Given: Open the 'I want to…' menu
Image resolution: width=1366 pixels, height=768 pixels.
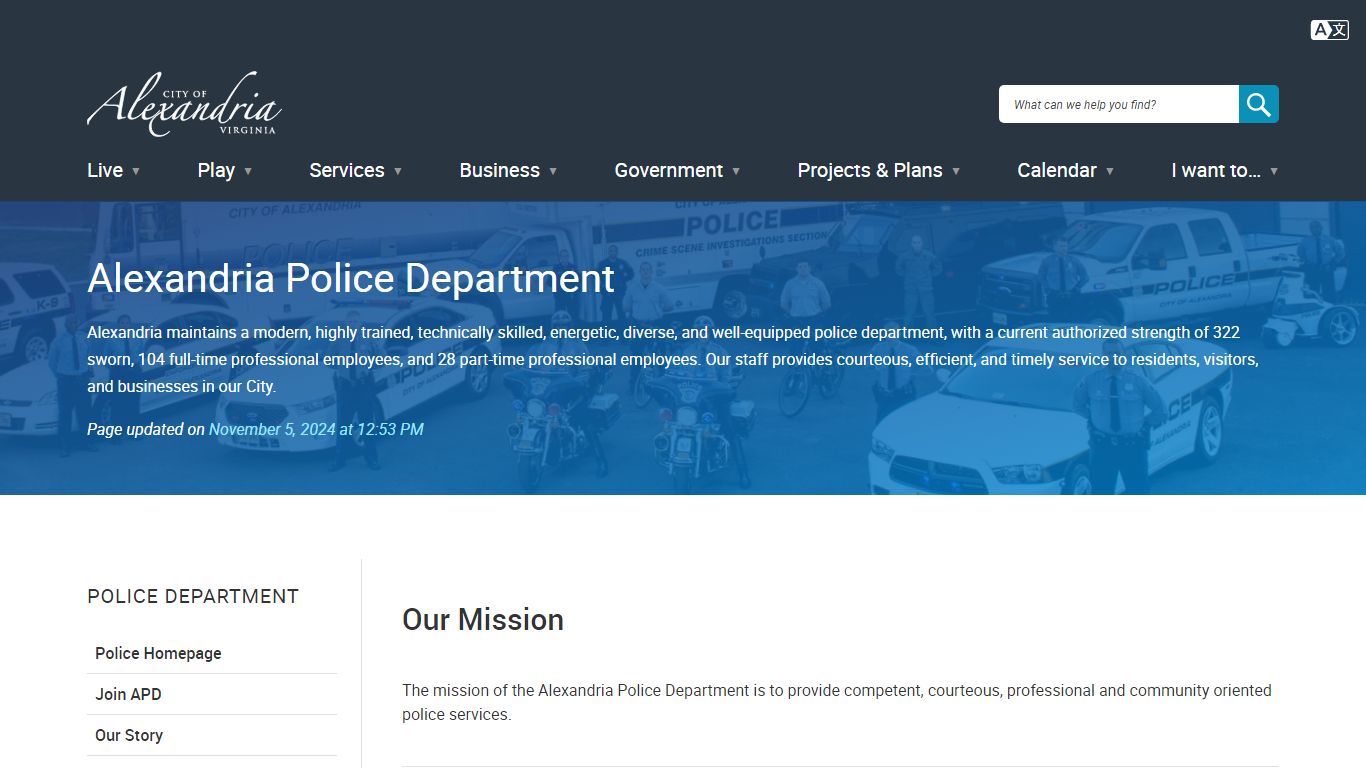Looking at the screenshot, I should click(x=1216, y=170).
